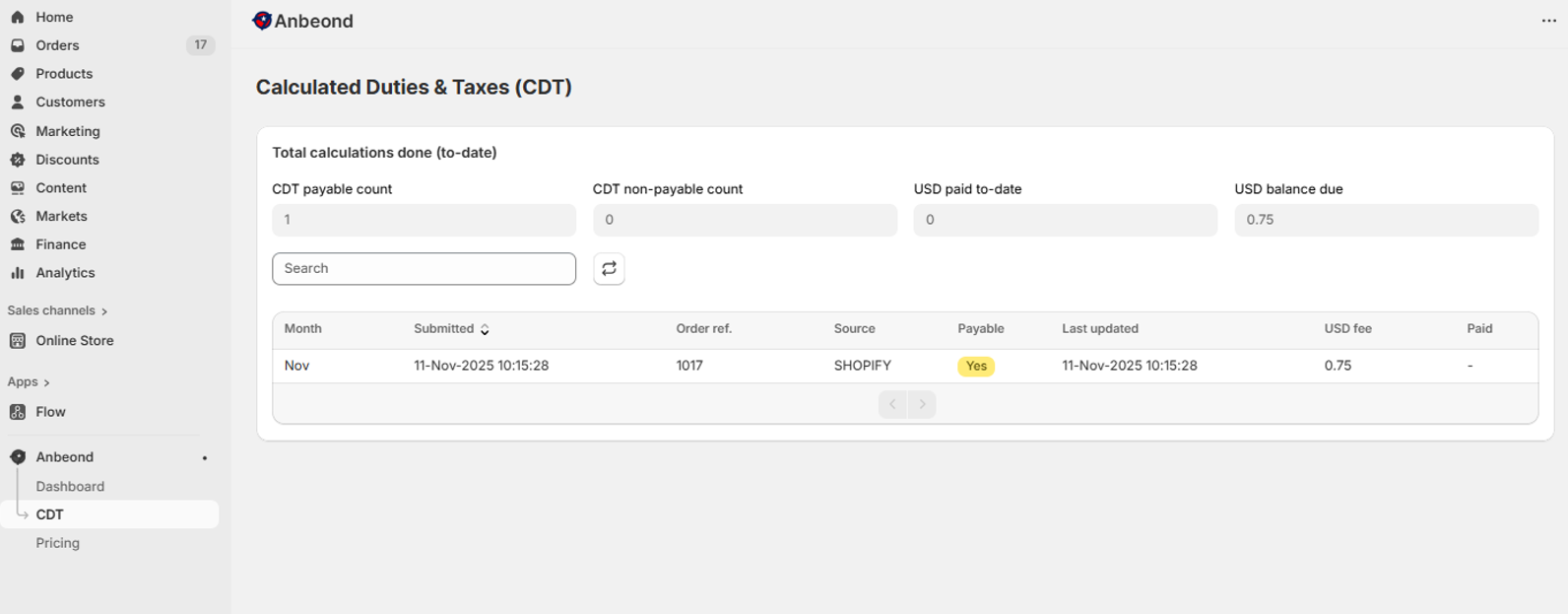1568x614 pixels.
Task: Click the Analytics bar chart icon
Action: (x=18, y=273)
